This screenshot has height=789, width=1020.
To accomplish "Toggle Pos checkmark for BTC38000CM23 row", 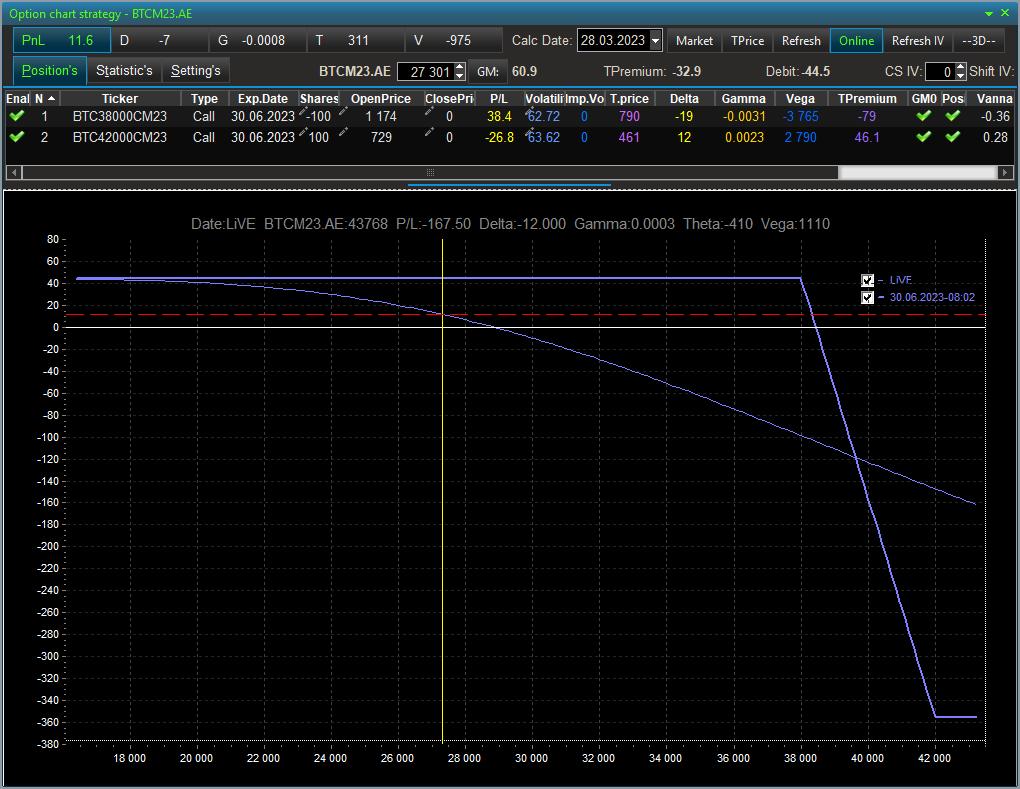I will point(953,116).
